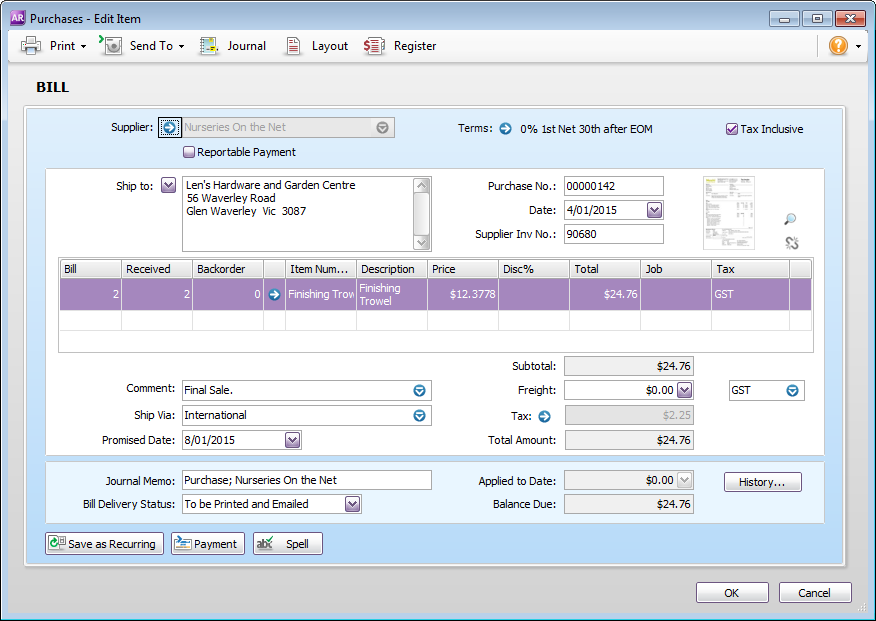Click the Terms arrow icon
This screenshot has width=876, height=621.
tap(505, 129)
